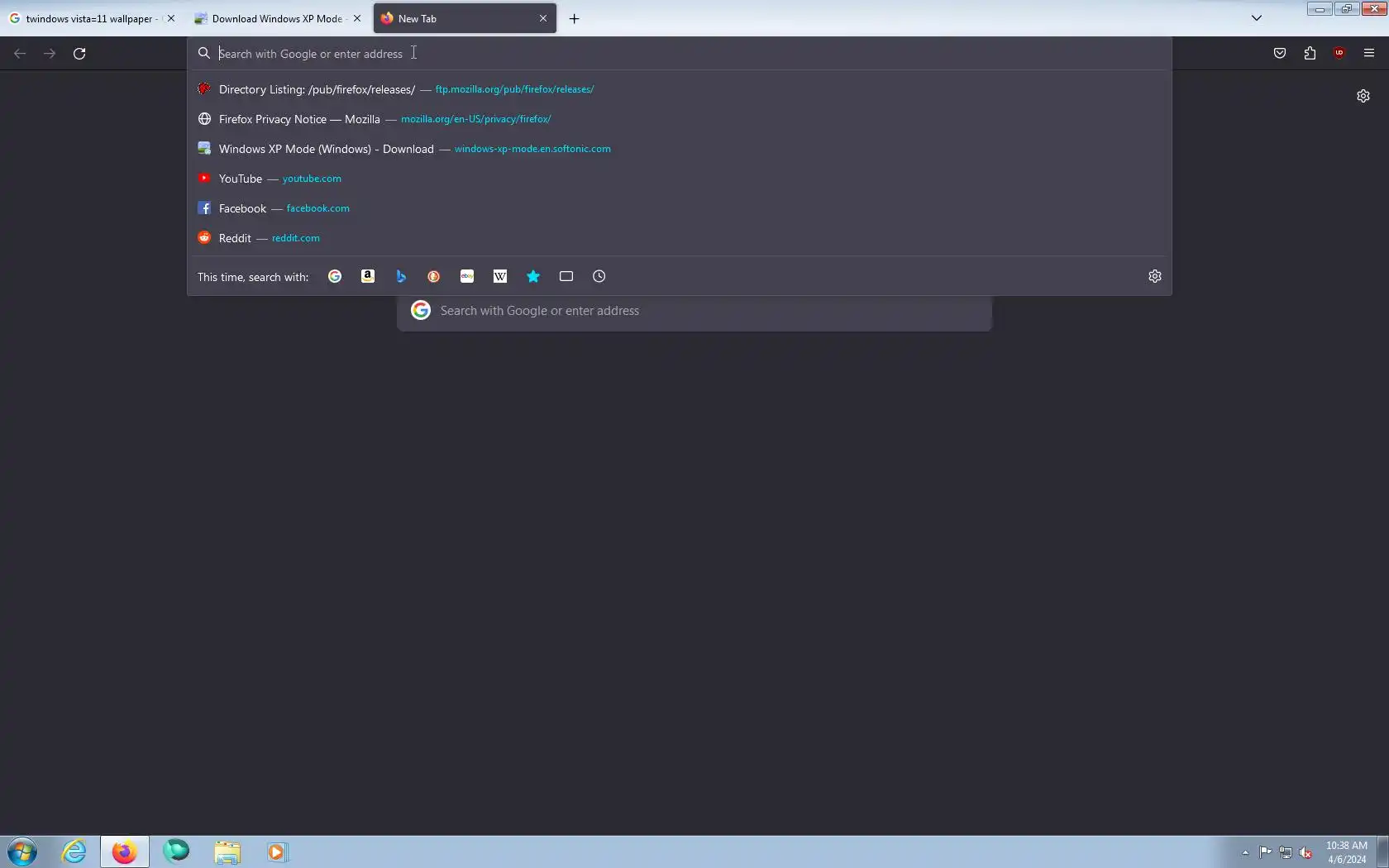Open the green round taskbar app icon
Viewport: 1389px width, 868px height.
tap(176, 851)
